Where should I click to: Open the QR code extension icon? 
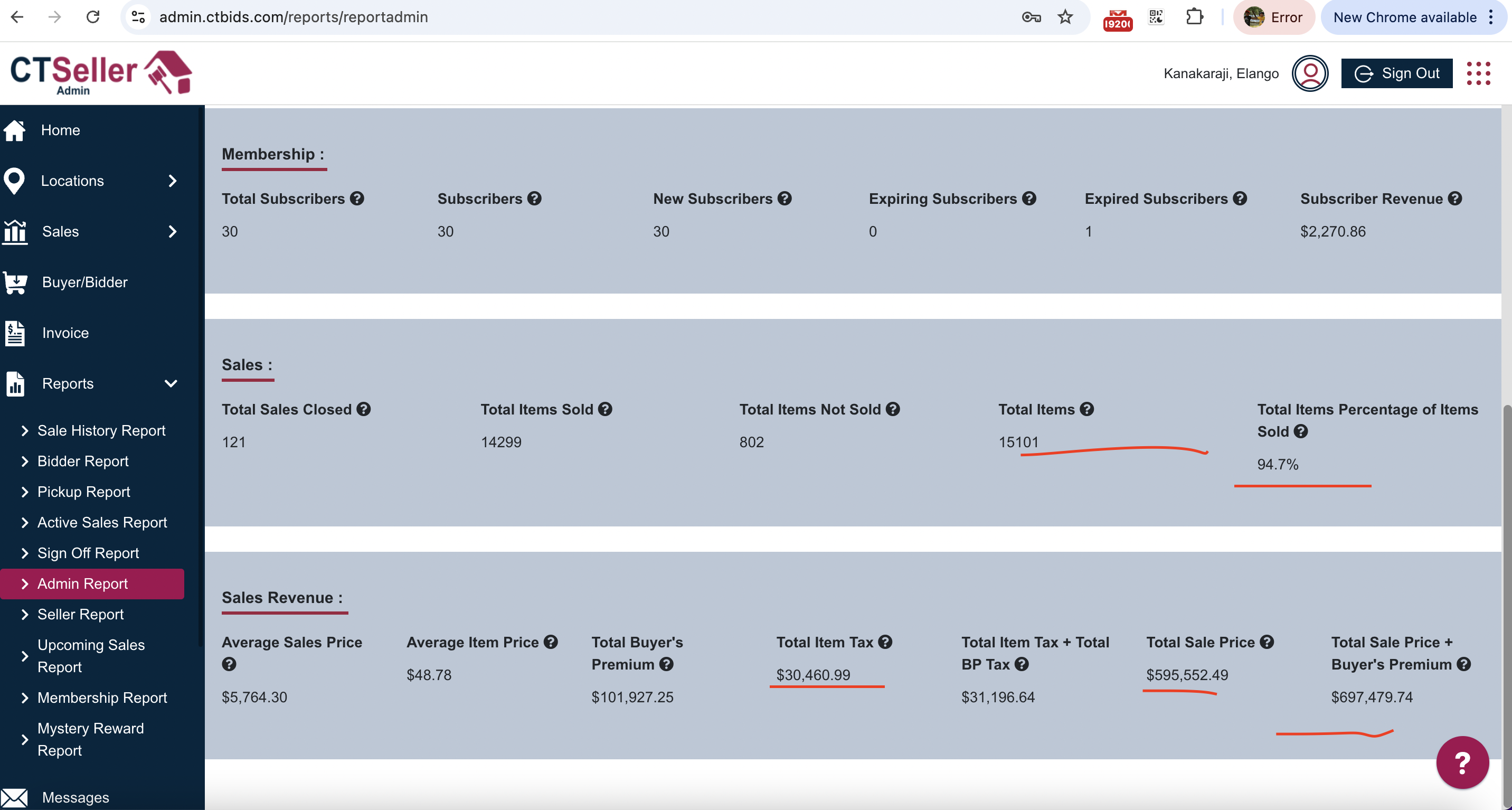(1156, 17)
